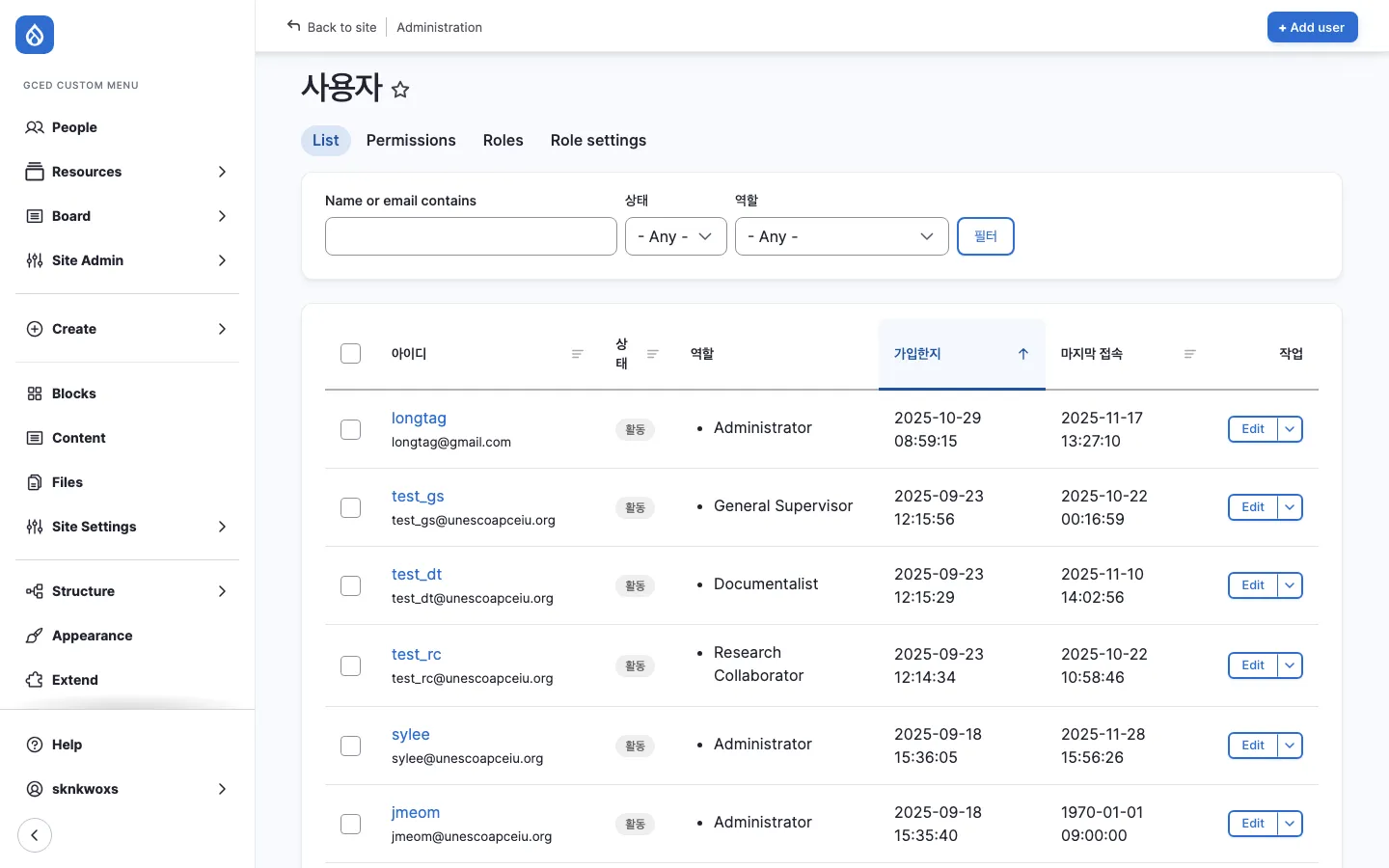The height and width of the screenshot is (868, 1389).
Task: Tick the checkbox for test_rc
Action: click(x=350, y=665)
